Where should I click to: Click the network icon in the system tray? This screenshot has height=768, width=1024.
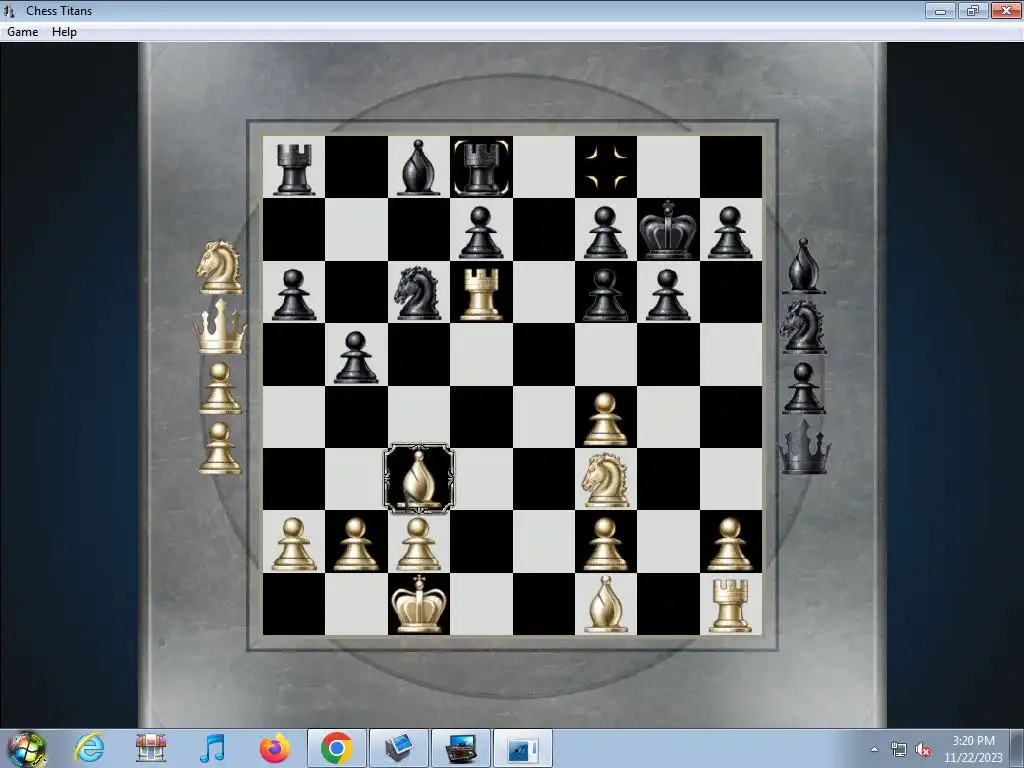[899, 750]
